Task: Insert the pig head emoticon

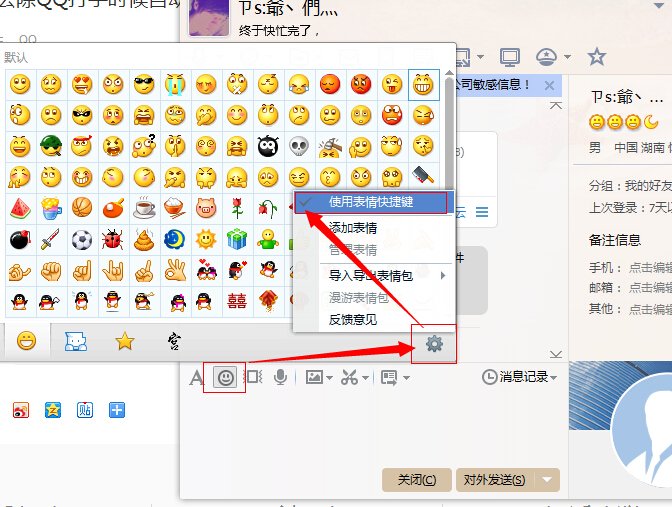Action: tap(206, 208)
